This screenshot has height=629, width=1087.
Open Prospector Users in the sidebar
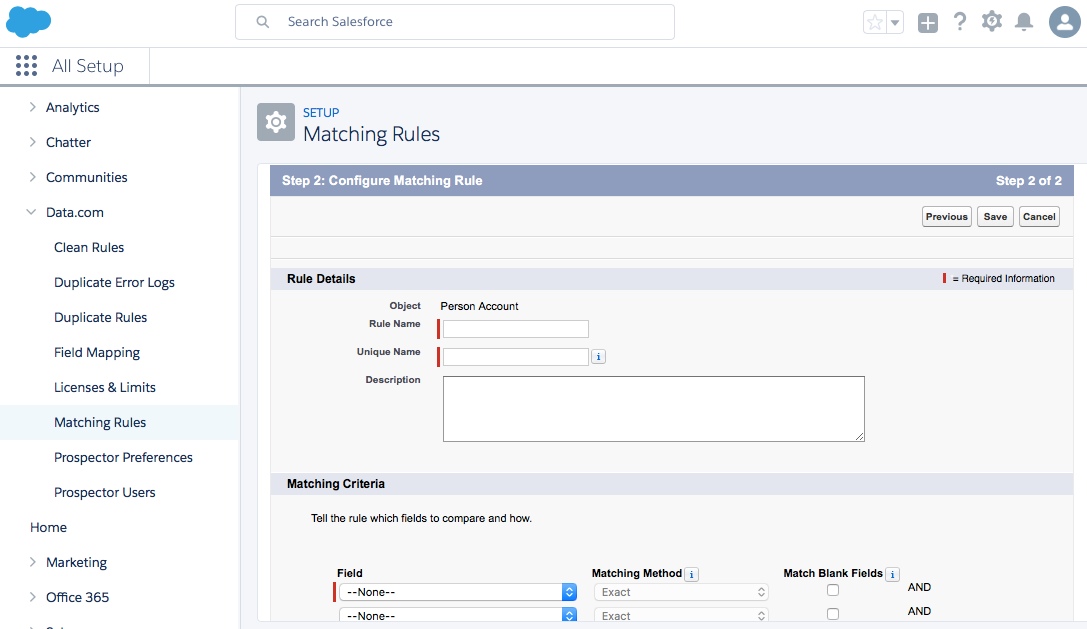coord(105,492)
